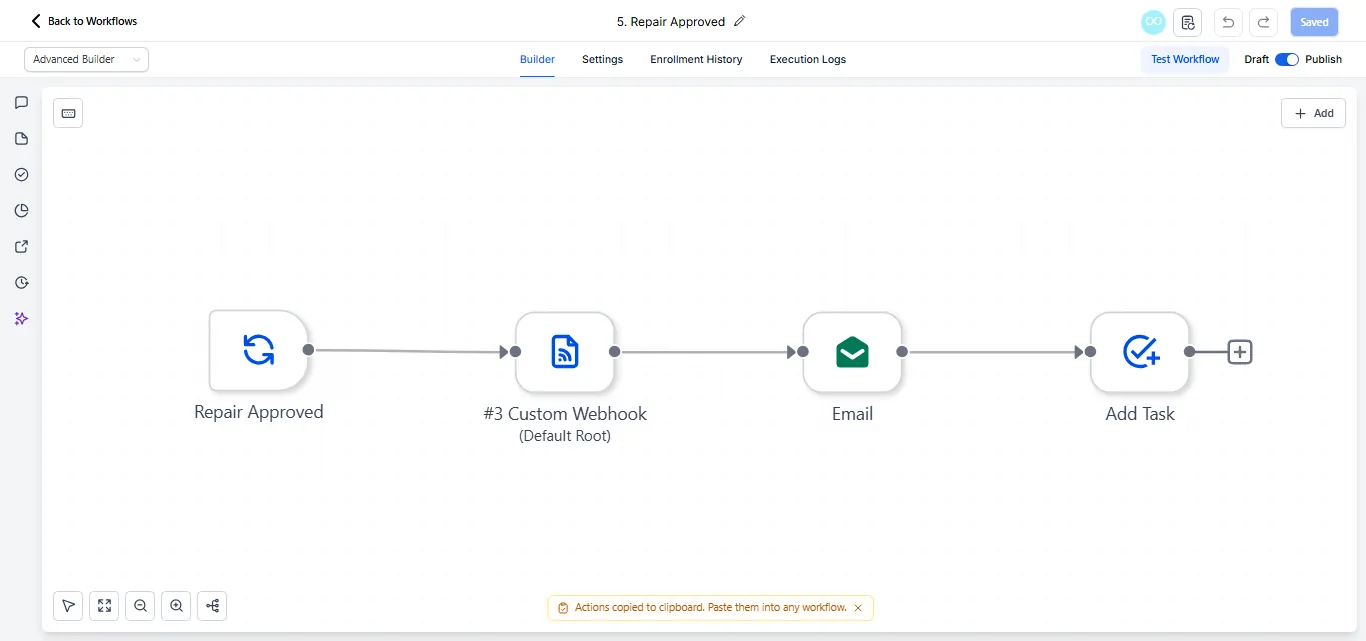
Task: Zoom in the canvas
Action: [176, 605]
